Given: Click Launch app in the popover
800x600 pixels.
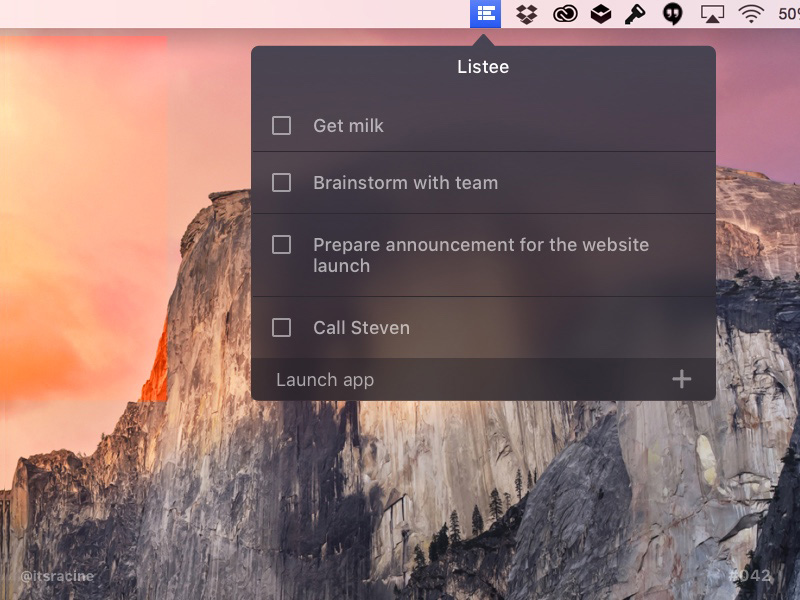Looking at the screenshot, I should coord(325,379).
